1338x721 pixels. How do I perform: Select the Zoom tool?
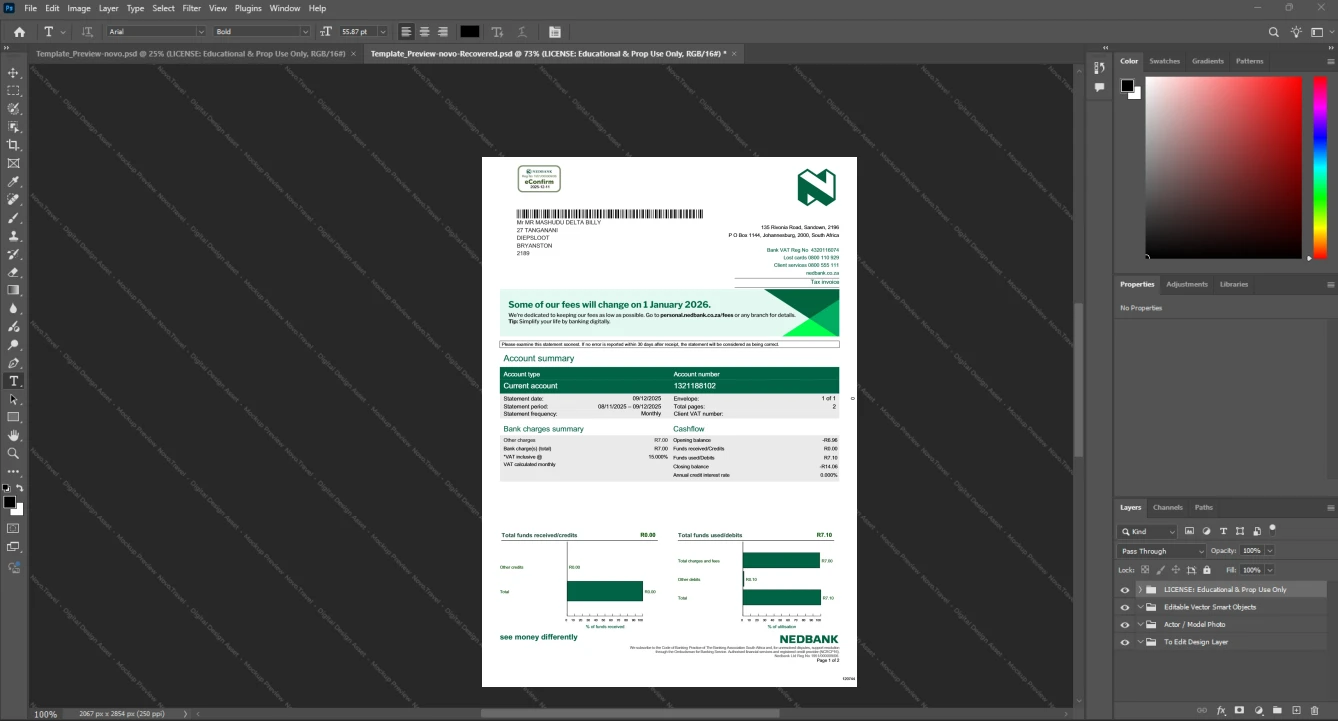click(x=14, y=454)
